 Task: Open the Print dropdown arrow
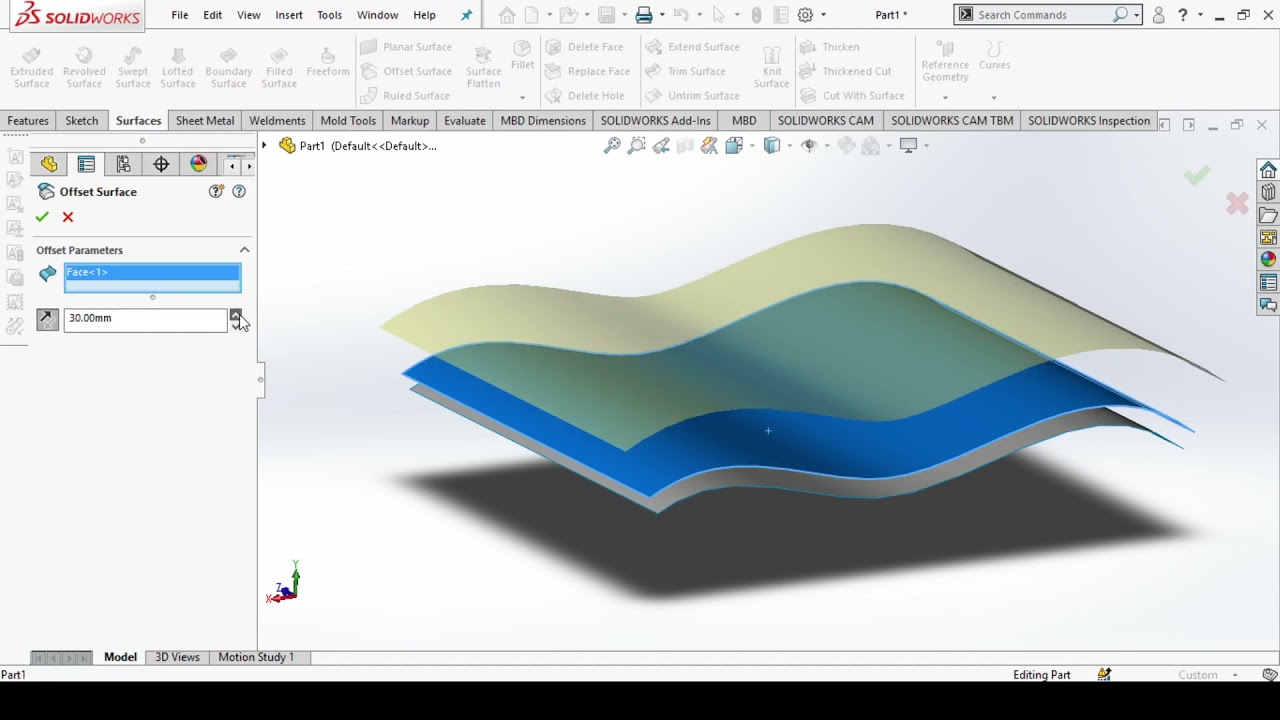tap(661, 15)
